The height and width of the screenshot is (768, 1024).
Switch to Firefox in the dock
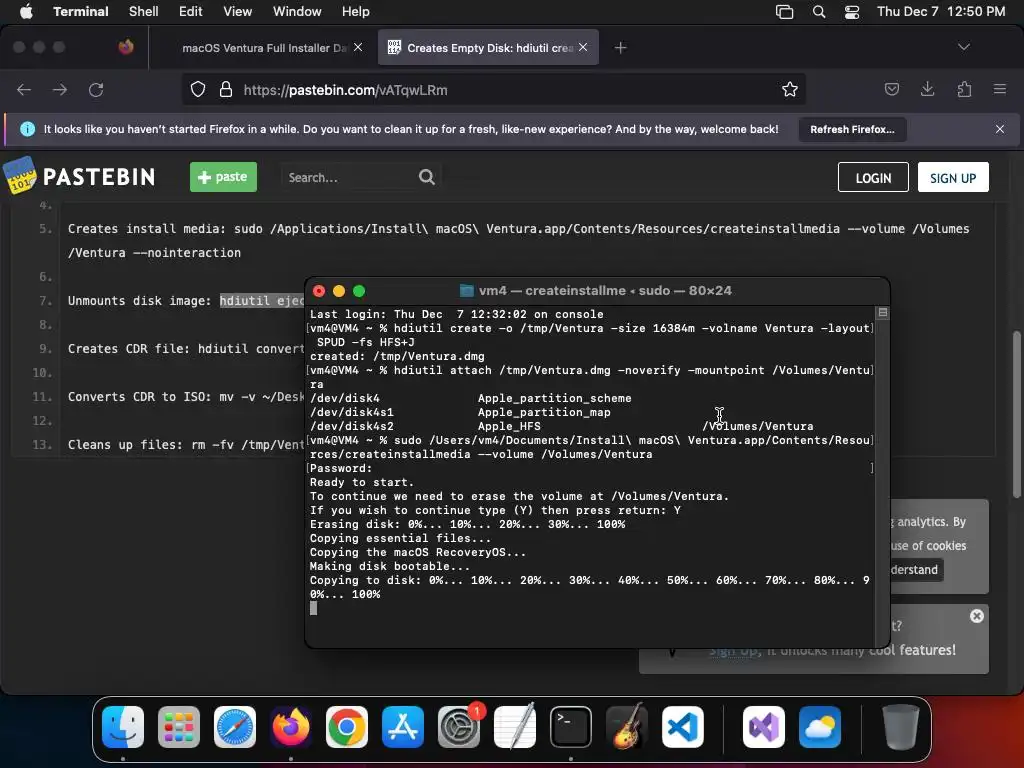[x=291, y=727]
